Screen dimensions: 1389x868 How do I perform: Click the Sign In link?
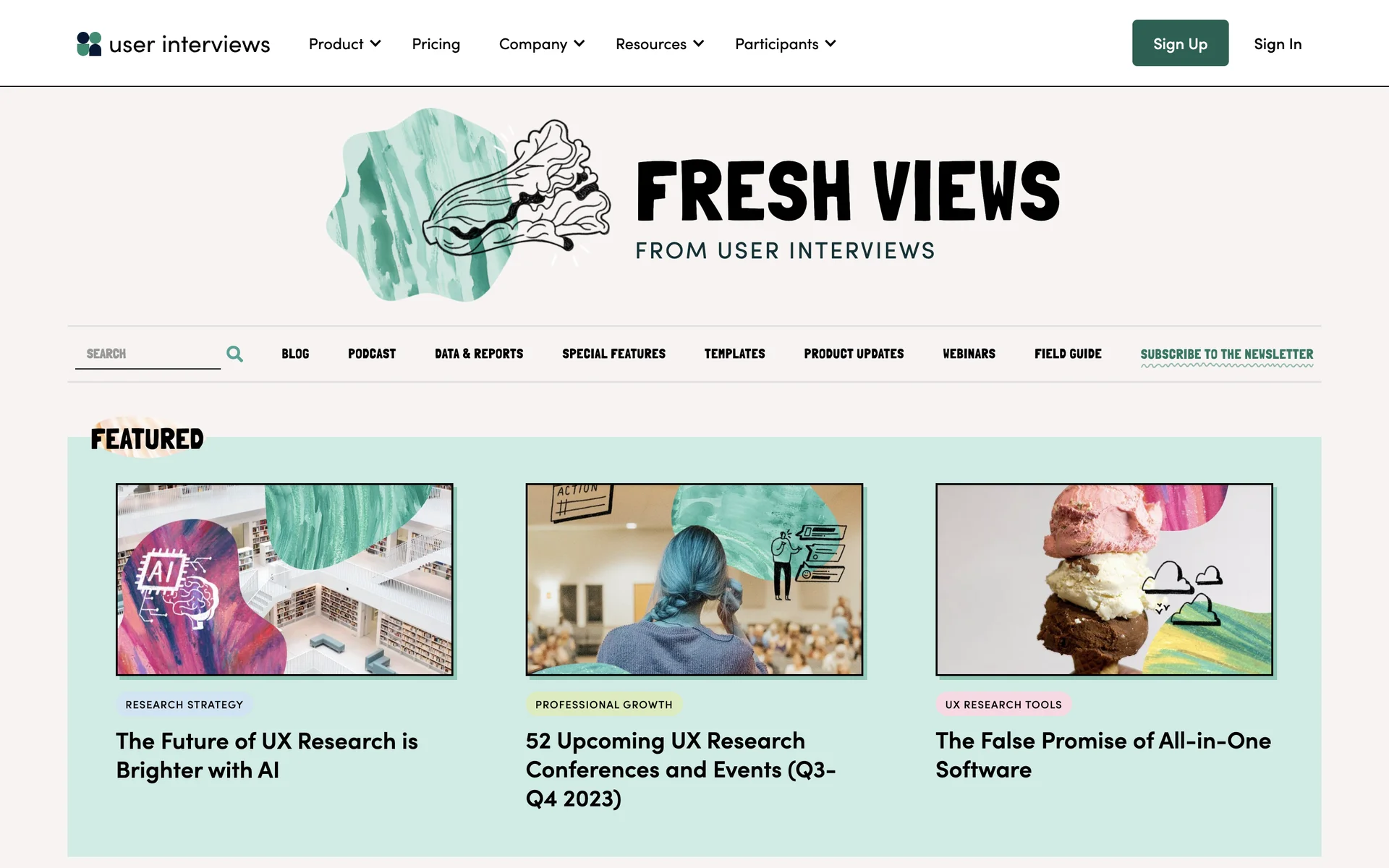point(1278,44)
